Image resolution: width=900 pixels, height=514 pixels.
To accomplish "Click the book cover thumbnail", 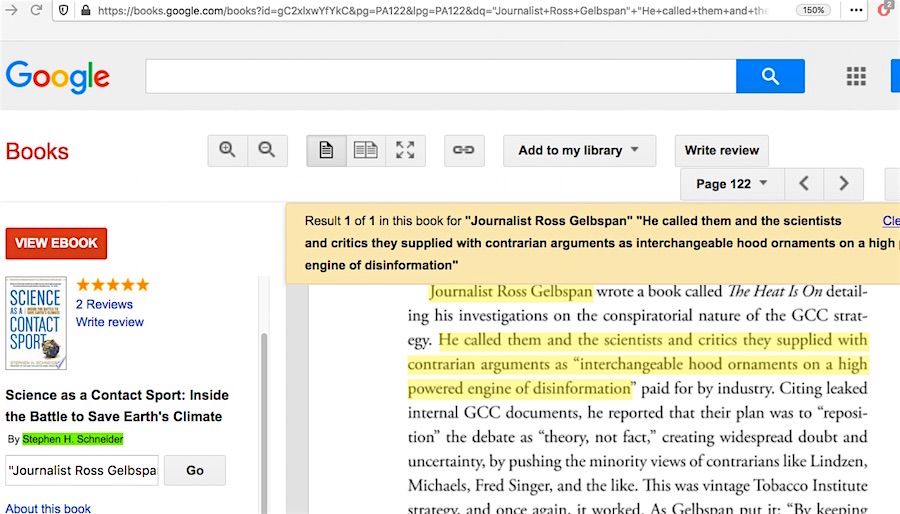I will pyautogui.click(x=36, y=323).
